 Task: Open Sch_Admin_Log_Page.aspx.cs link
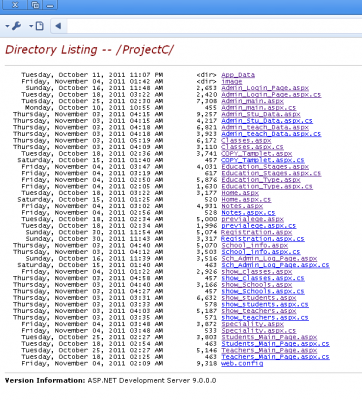tap(275, 265)
